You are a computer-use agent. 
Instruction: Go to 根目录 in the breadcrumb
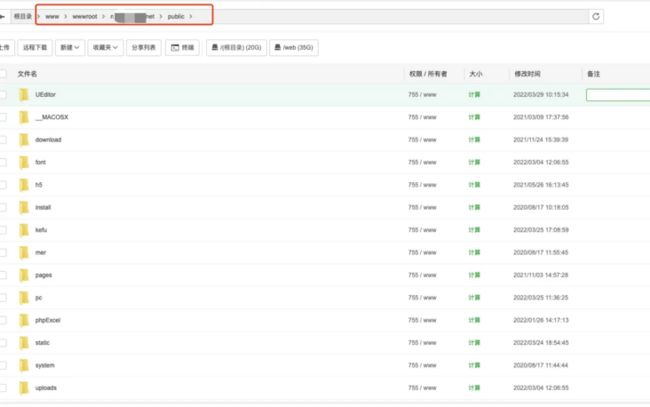[22, 17]
